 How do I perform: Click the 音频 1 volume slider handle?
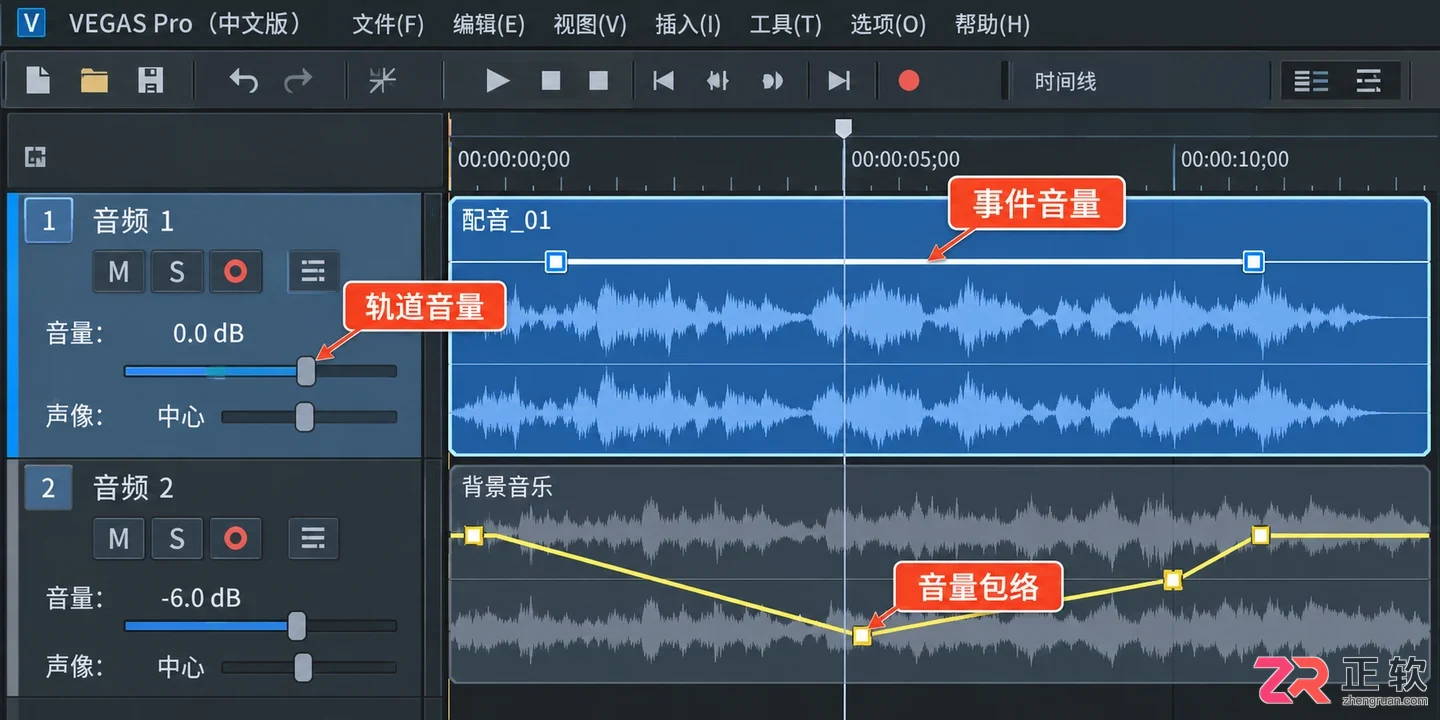click(x=306, y=371)
